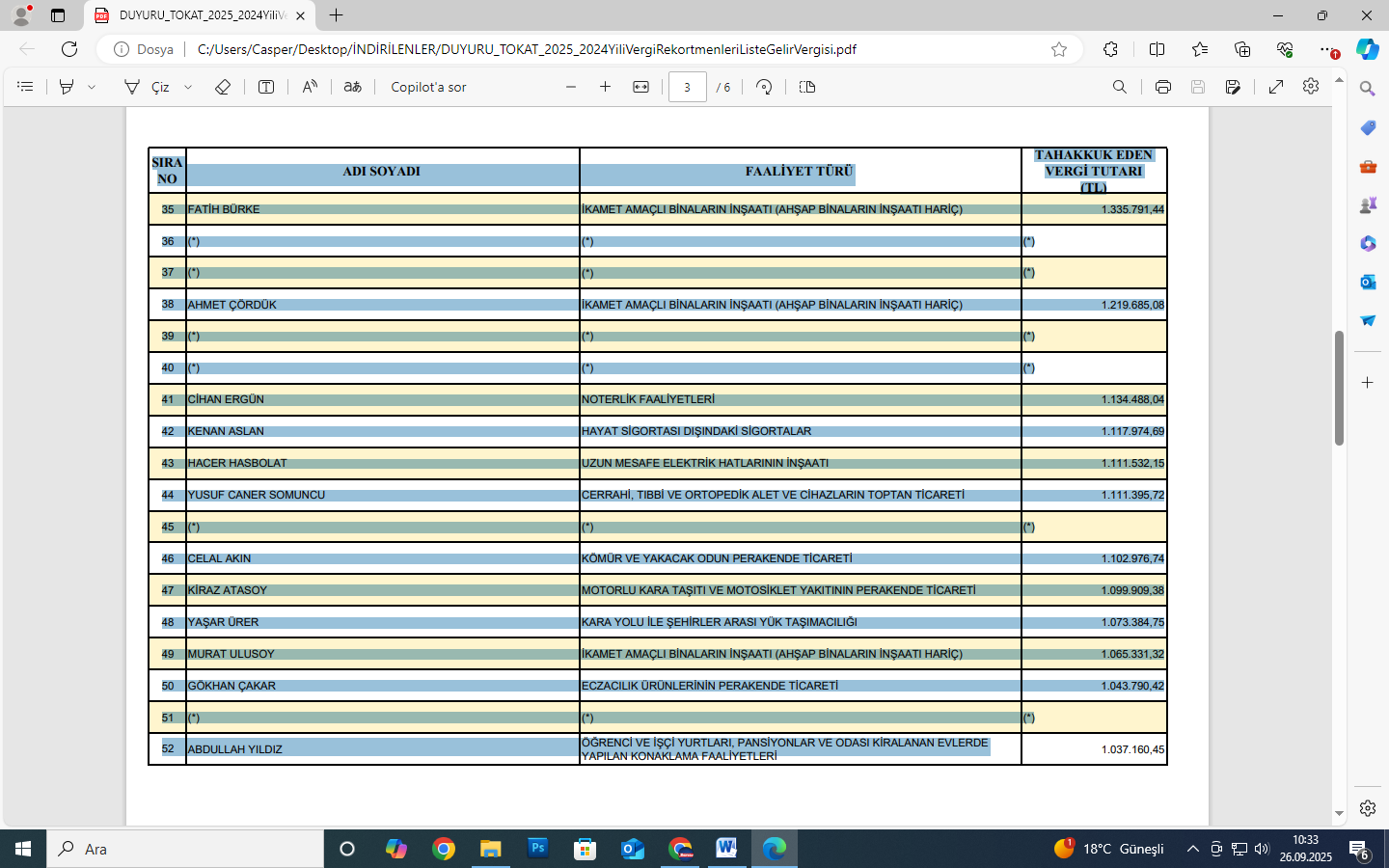Image resolution: width=1389 pixels, height=868 pixels.
Task: Enter PDF full screen mode
Action: pos(1275,87)
